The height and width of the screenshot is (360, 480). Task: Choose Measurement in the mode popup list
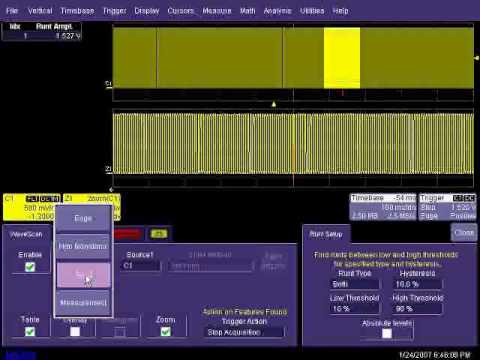tap(83, 303)
